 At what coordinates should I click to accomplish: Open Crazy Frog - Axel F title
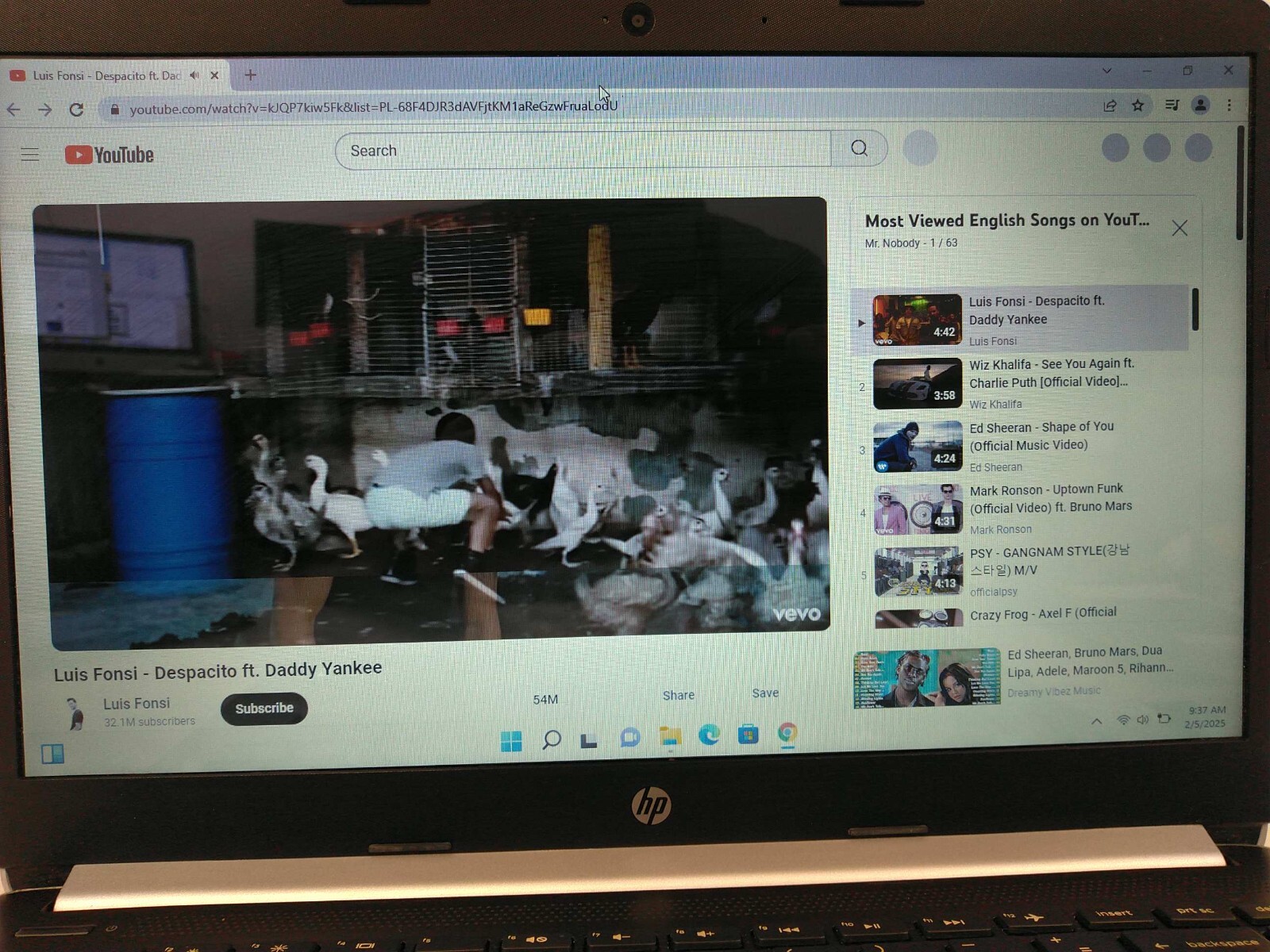click(x=1043, y=613)
